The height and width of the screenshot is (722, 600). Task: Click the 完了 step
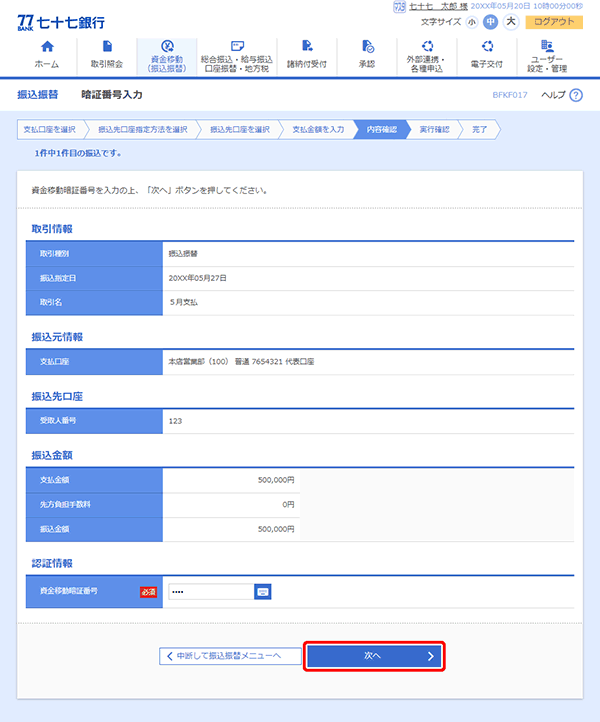479,129
